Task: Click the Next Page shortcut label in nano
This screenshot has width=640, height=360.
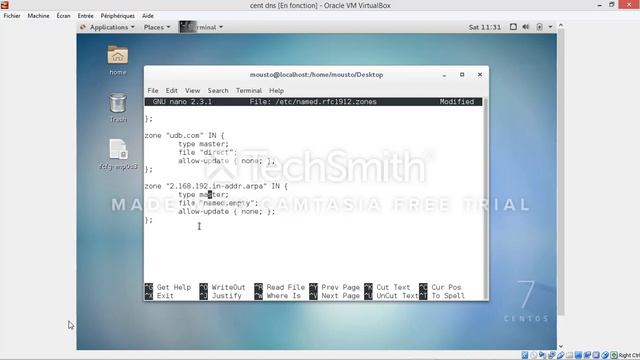Action: tap(340, 296)
